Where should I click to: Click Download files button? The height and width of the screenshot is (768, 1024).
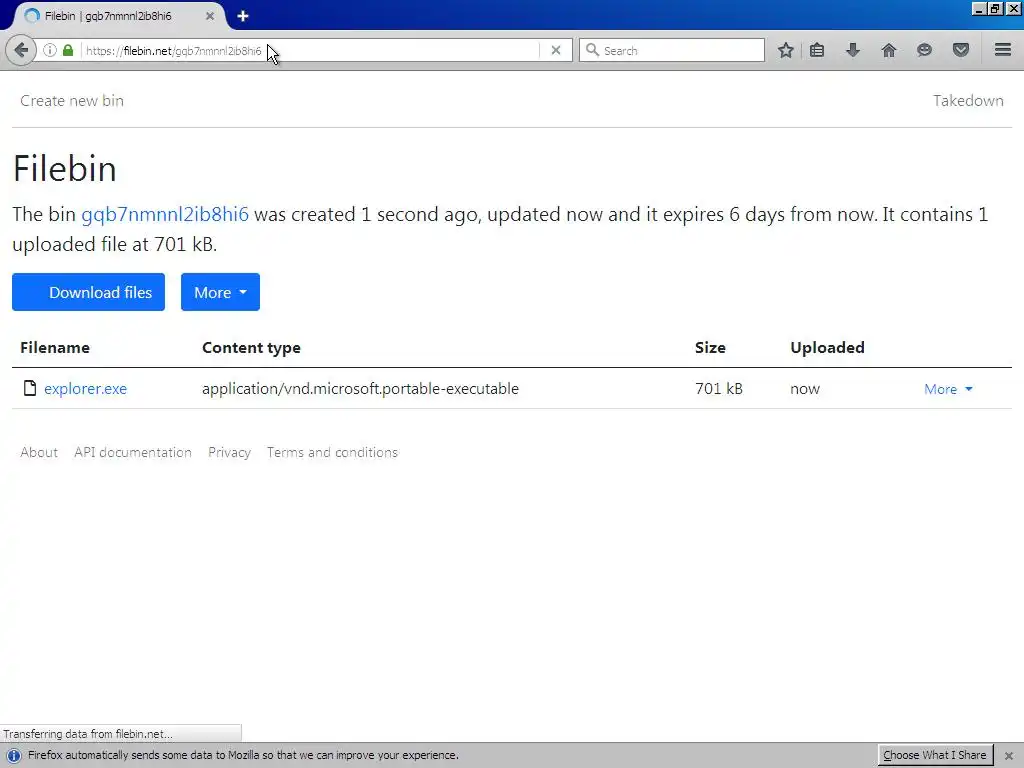click(x=88, y=292)
